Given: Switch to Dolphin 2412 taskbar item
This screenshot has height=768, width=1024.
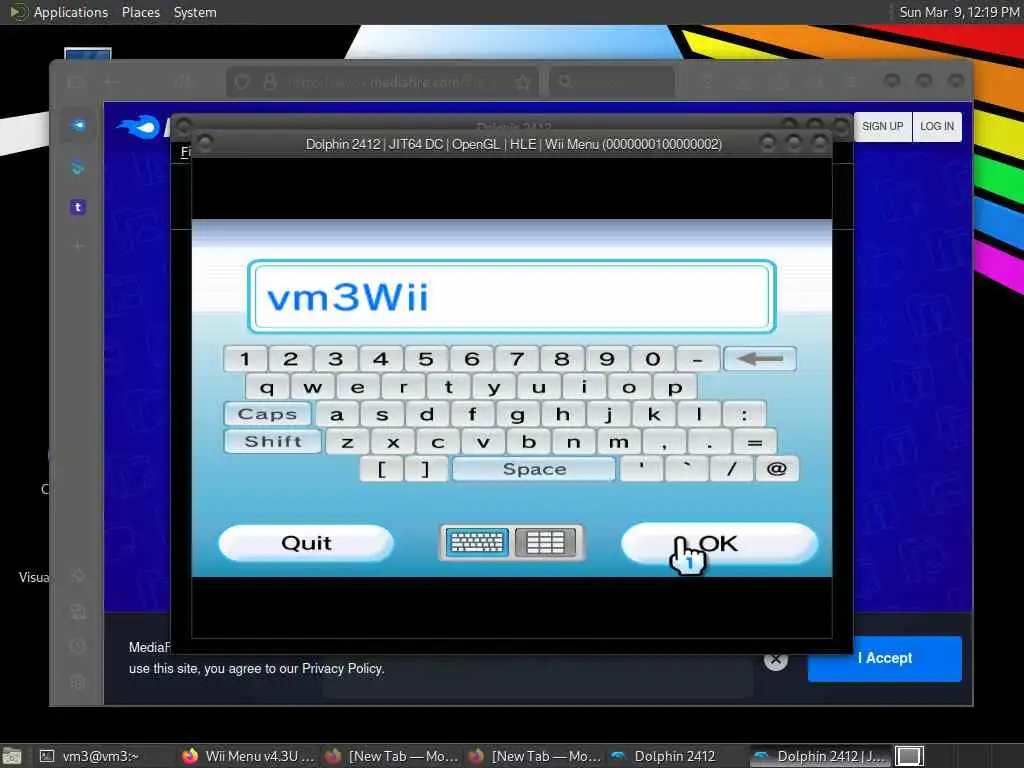Looking at the screenshot, I should [x=675, y=756].
